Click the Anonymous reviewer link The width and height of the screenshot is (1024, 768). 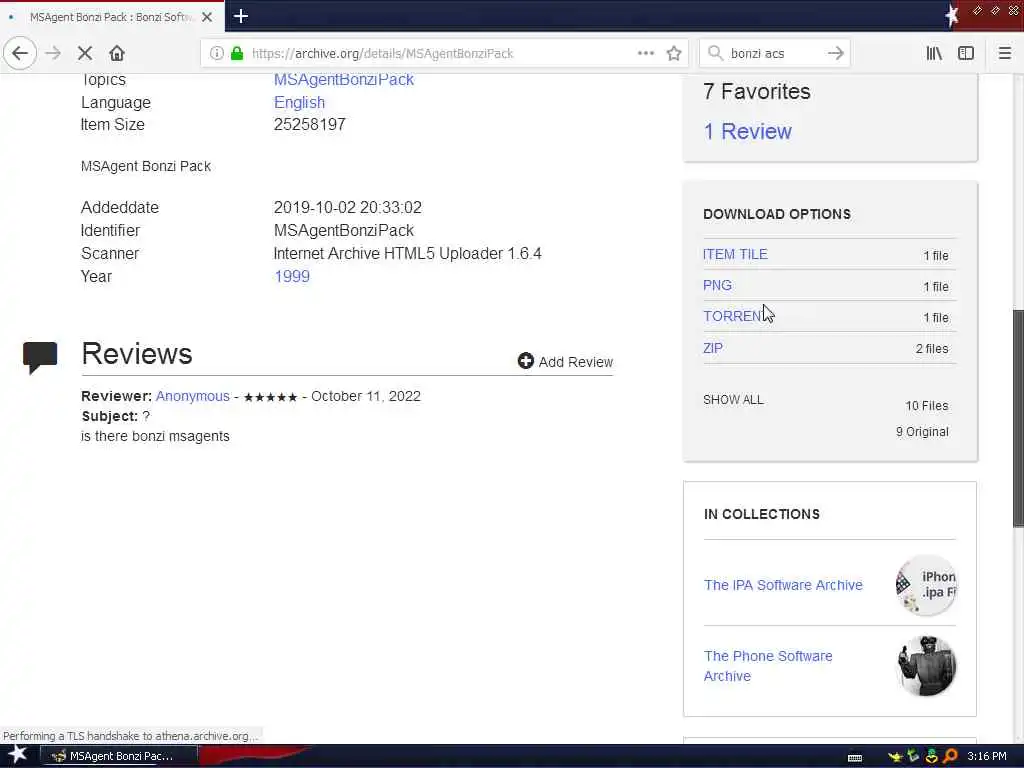click(x=193, y=396)
